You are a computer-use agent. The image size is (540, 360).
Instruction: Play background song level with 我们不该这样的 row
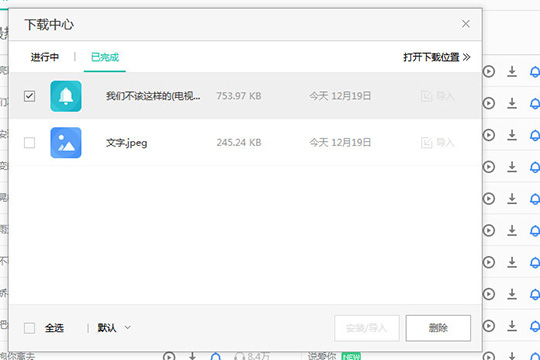coord(489,103)
